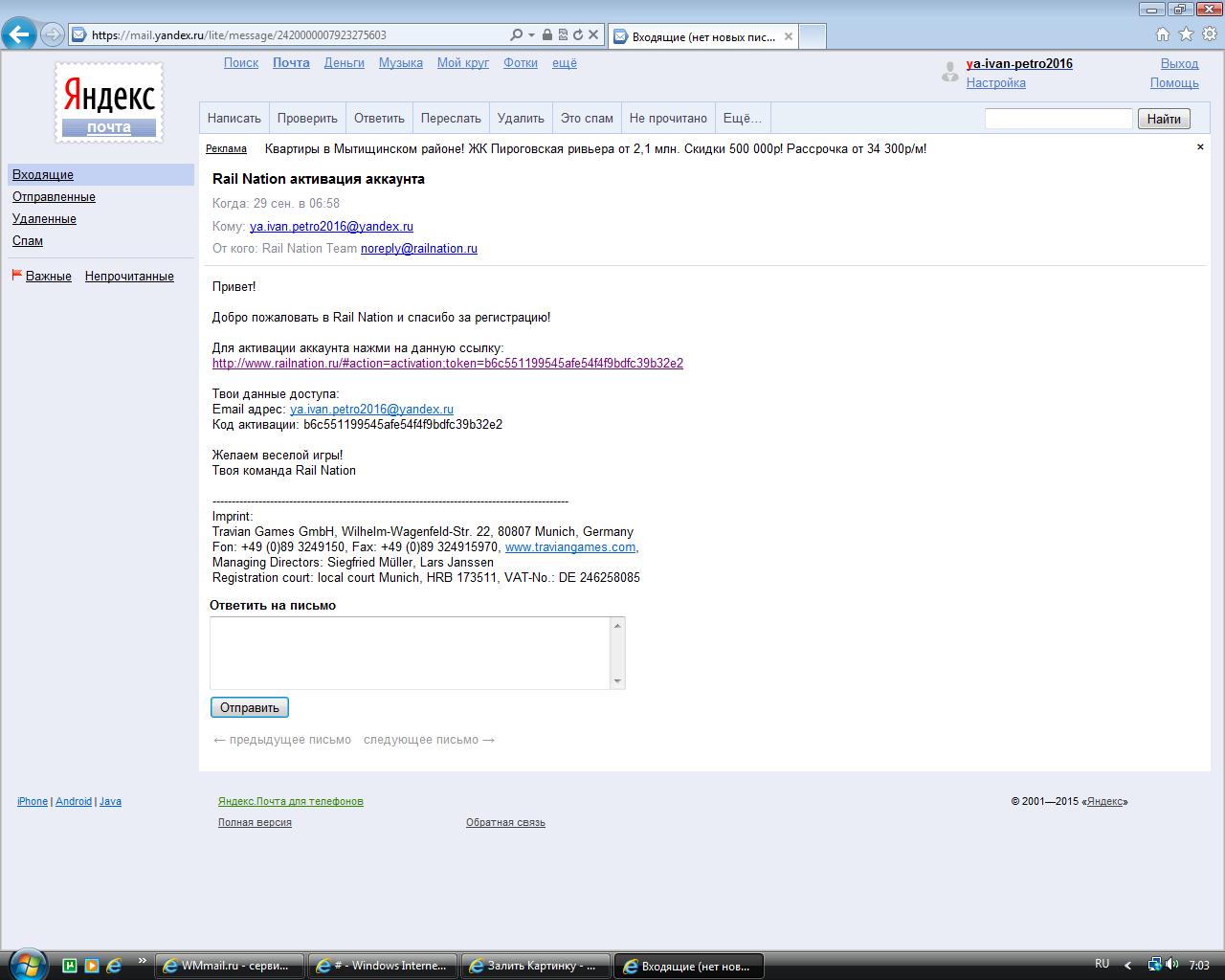Open the Отправленные sent folder
The width and height of the screenshot is (1225, 980).
pyautogui.click(x=54, y=197)
